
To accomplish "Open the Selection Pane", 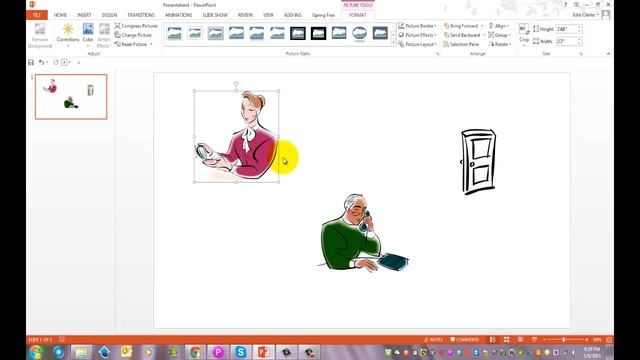I will pos(461,44).
